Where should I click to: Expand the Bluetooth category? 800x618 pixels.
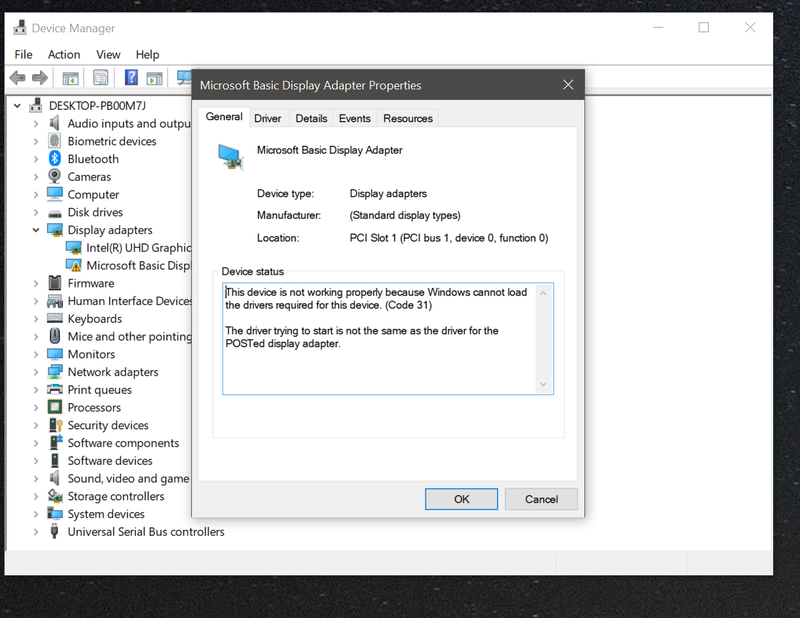(x=36, y=159)
